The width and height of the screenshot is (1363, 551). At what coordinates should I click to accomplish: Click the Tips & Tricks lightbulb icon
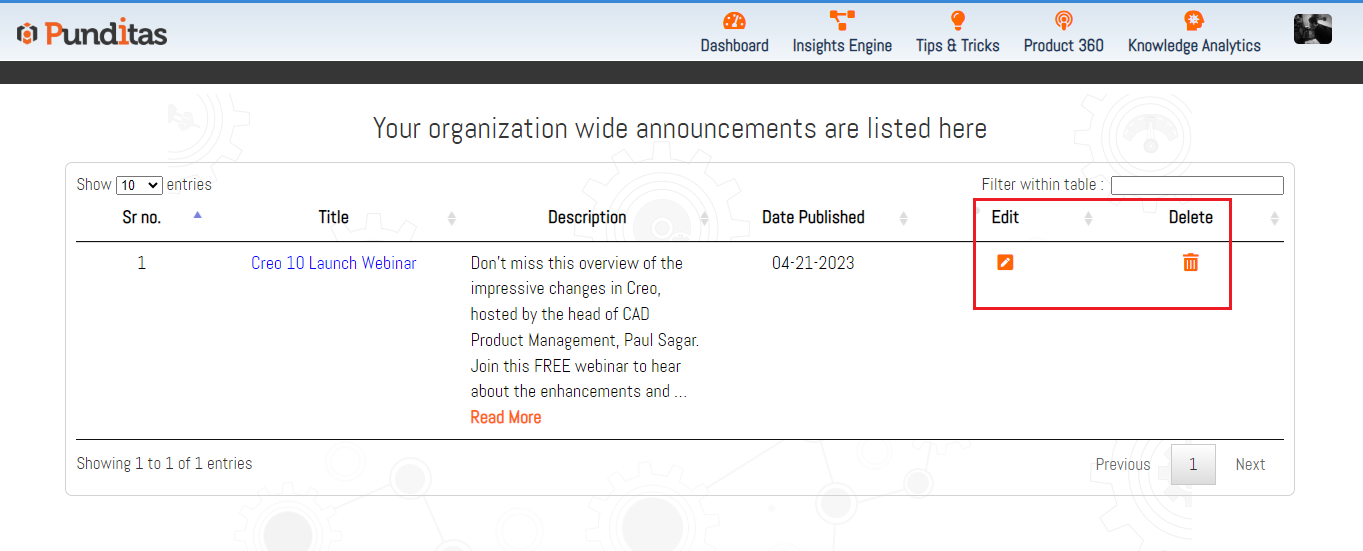pos(957,21)
